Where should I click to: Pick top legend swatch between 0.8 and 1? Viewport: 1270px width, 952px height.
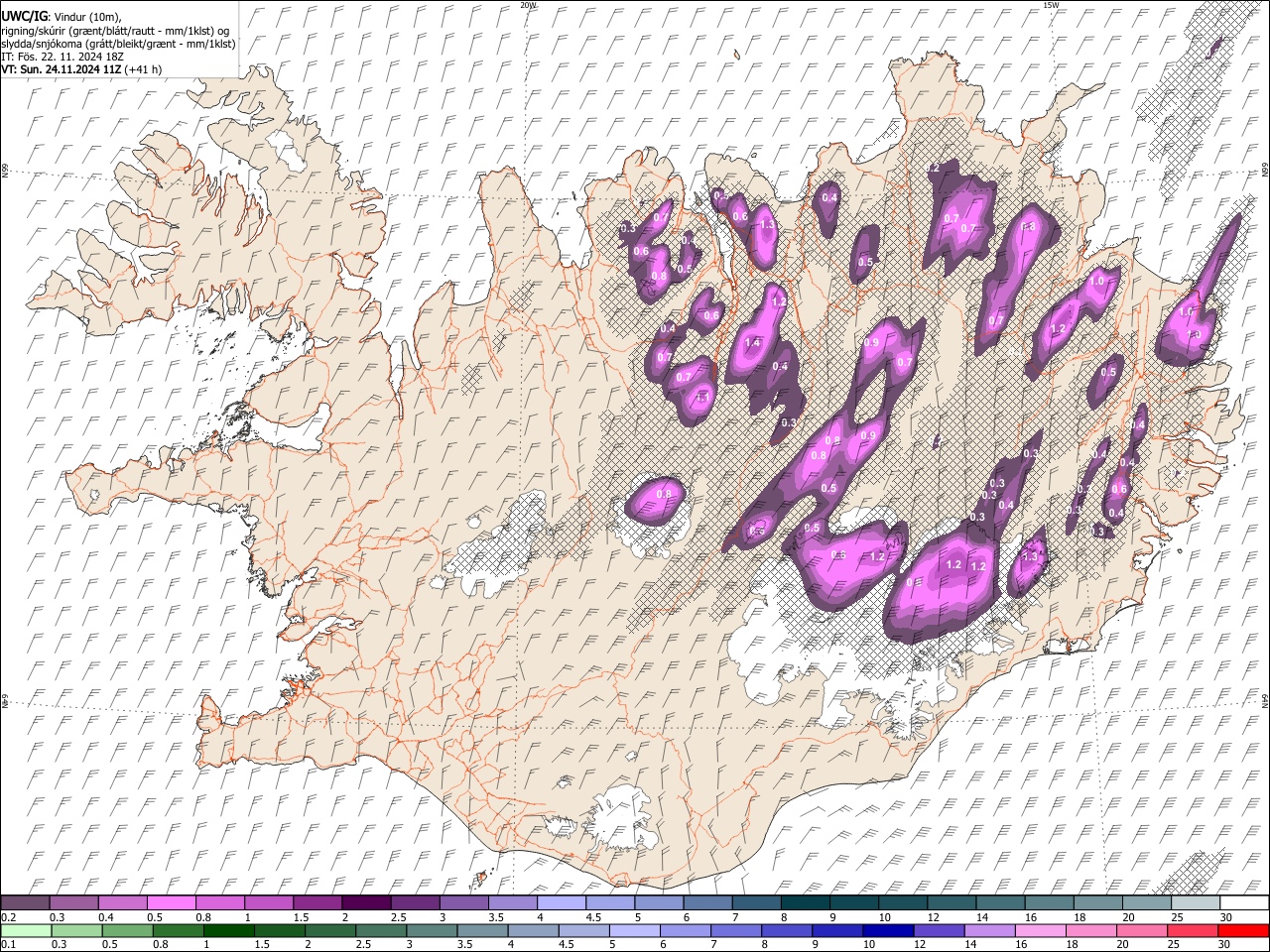click(219, 903)
